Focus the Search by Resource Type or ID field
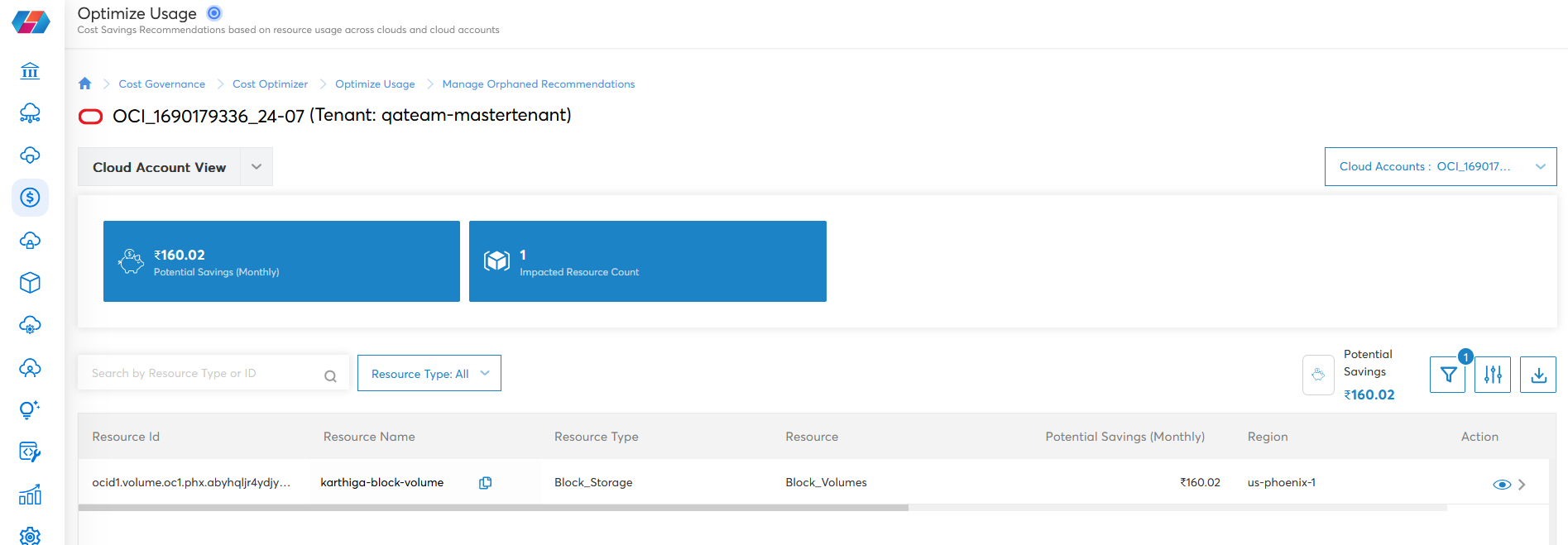 (213, 374)
